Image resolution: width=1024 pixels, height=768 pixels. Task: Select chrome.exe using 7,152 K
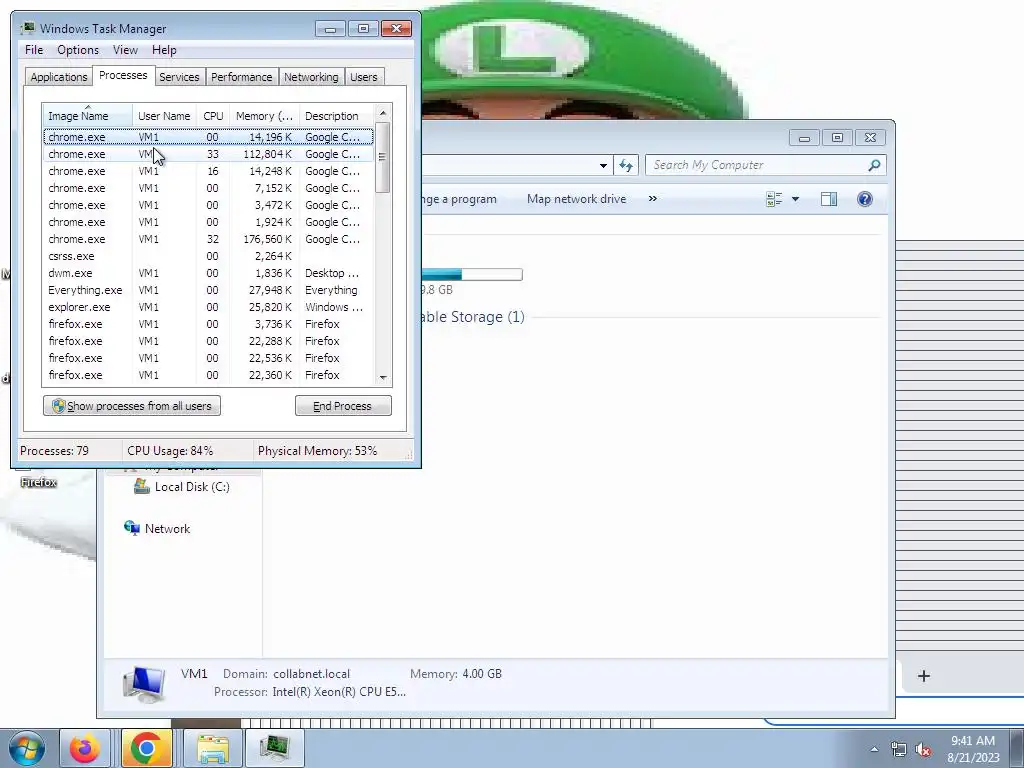pyautogui.click(x=208, y=188)
